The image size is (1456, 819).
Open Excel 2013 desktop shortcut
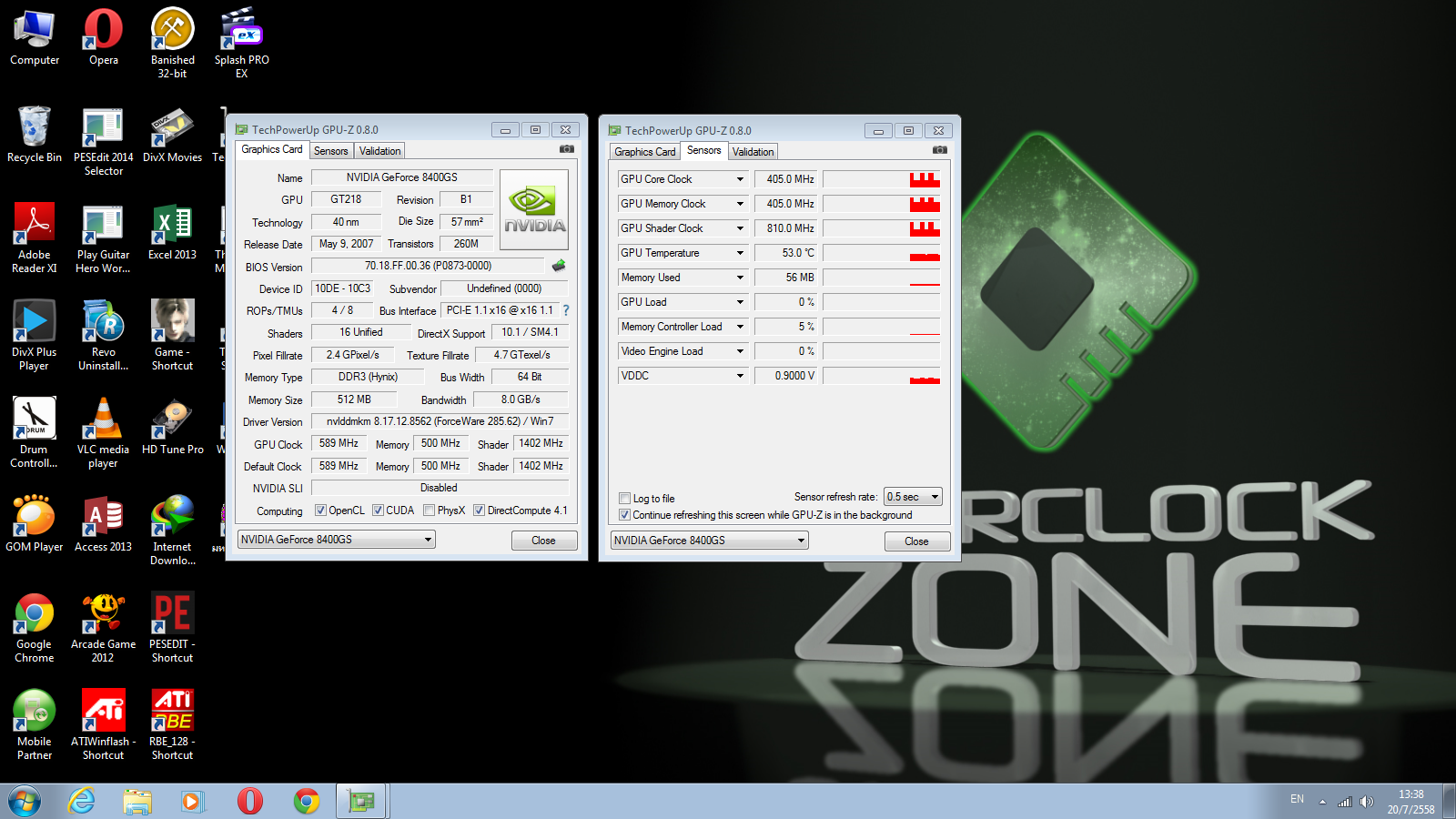[x=173, y=231]
